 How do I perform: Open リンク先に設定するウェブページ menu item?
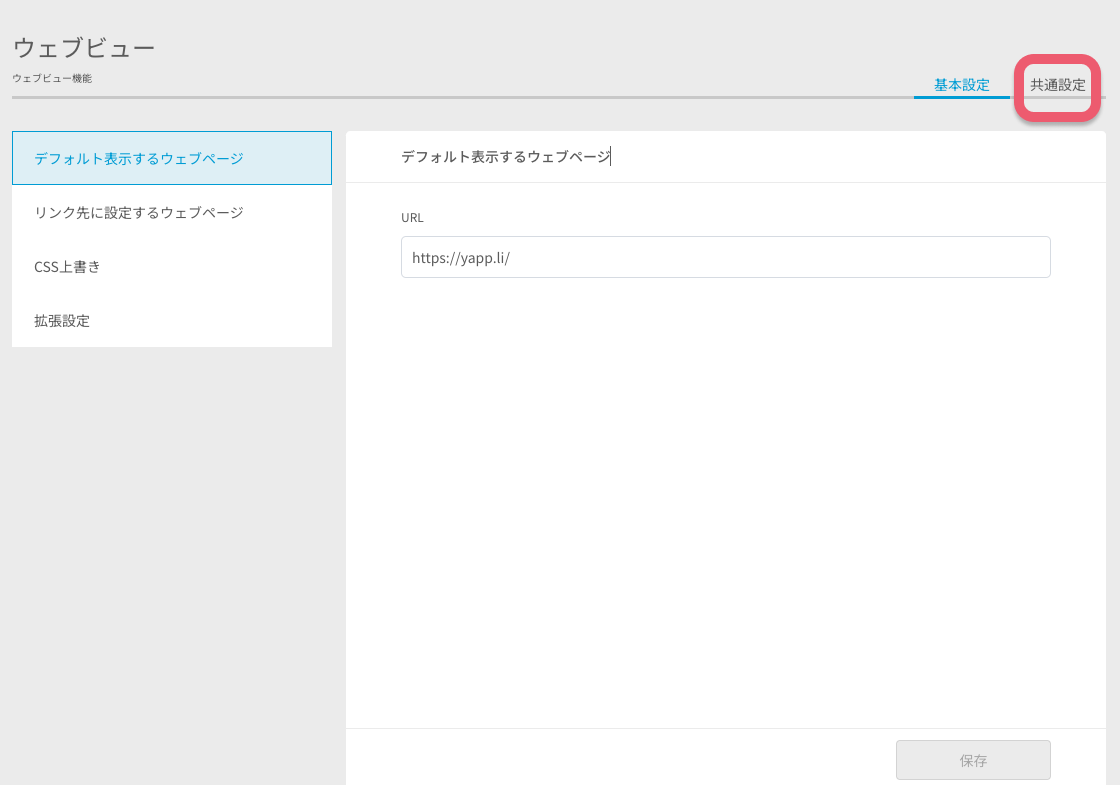pyautogui.click(x=171, y=212)
